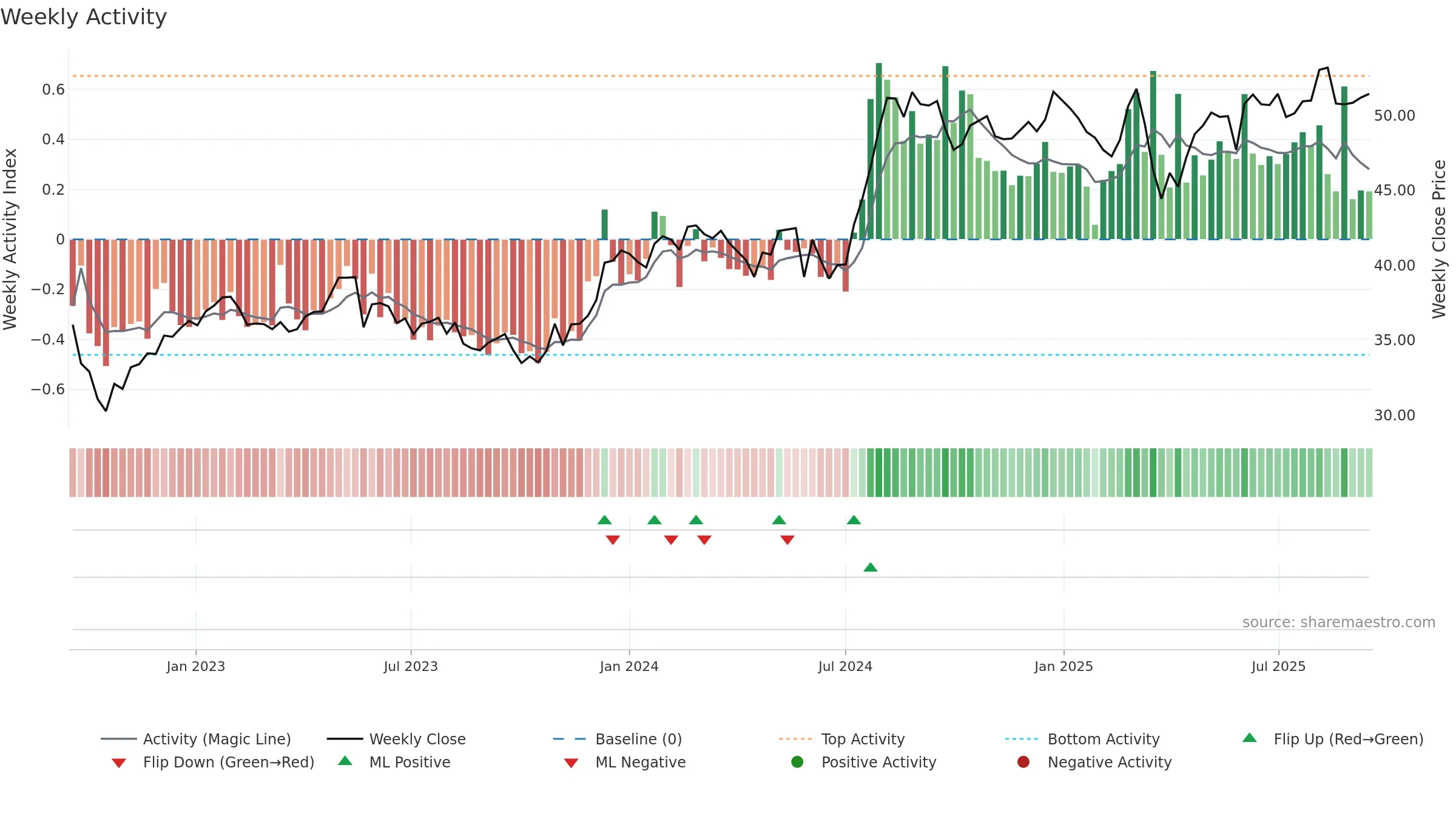This screenshot has height=819, width=1456.
Task: Click the 'Jan 2025' x-axis label
Action: pos(1063,666)
